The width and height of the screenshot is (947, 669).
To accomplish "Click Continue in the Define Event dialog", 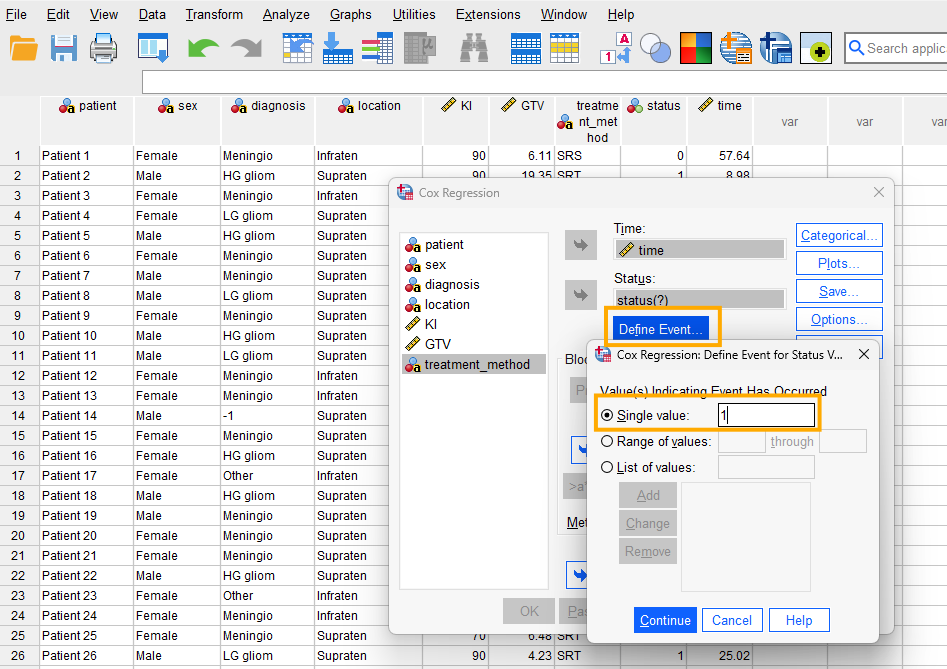I will pos(665,620).
